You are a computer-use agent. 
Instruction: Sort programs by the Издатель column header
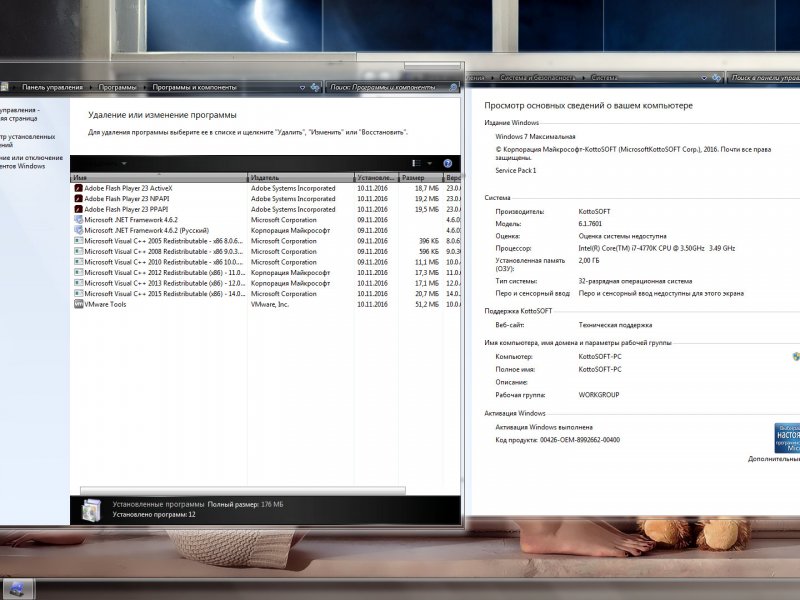[x=301, y=178]
